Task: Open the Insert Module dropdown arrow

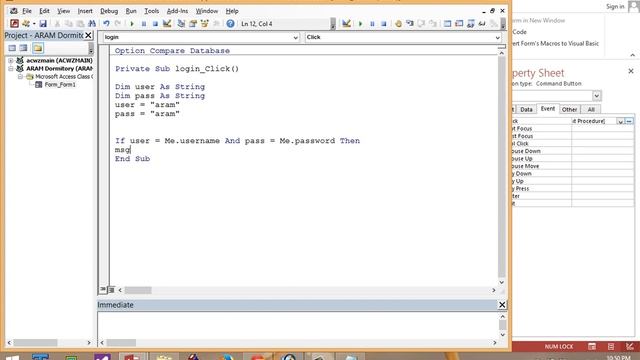Action: [x=34, y=24]
